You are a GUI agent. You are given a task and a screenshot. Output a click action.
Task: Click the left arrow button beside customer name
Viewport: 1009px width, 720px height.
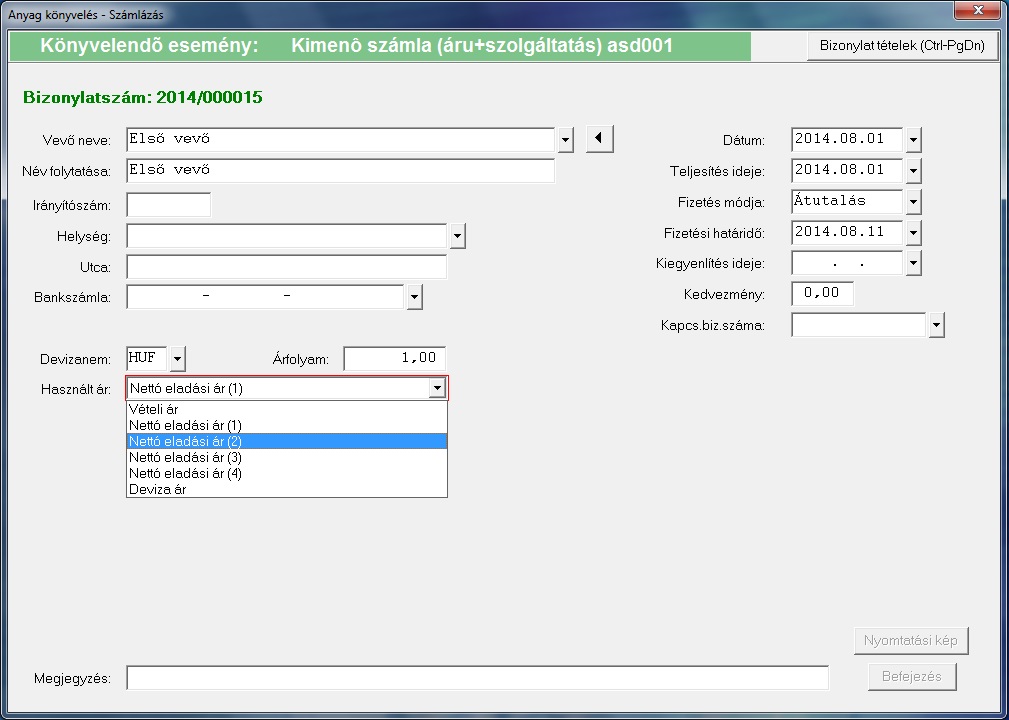pos(599,138)
